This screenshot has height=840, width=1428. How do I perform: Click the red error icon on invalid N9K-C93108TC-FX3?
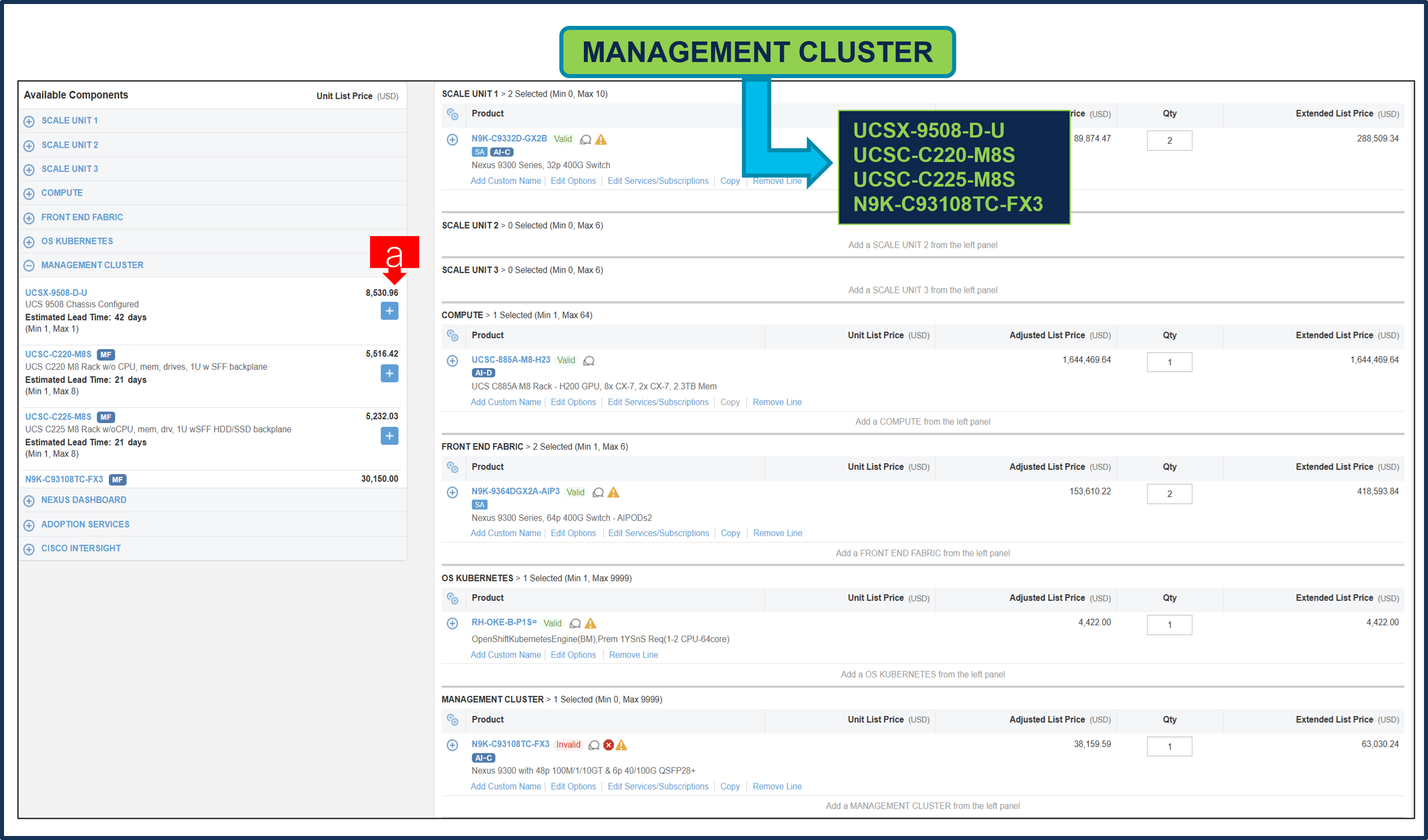pyautogui.click(x=608, y=745)
